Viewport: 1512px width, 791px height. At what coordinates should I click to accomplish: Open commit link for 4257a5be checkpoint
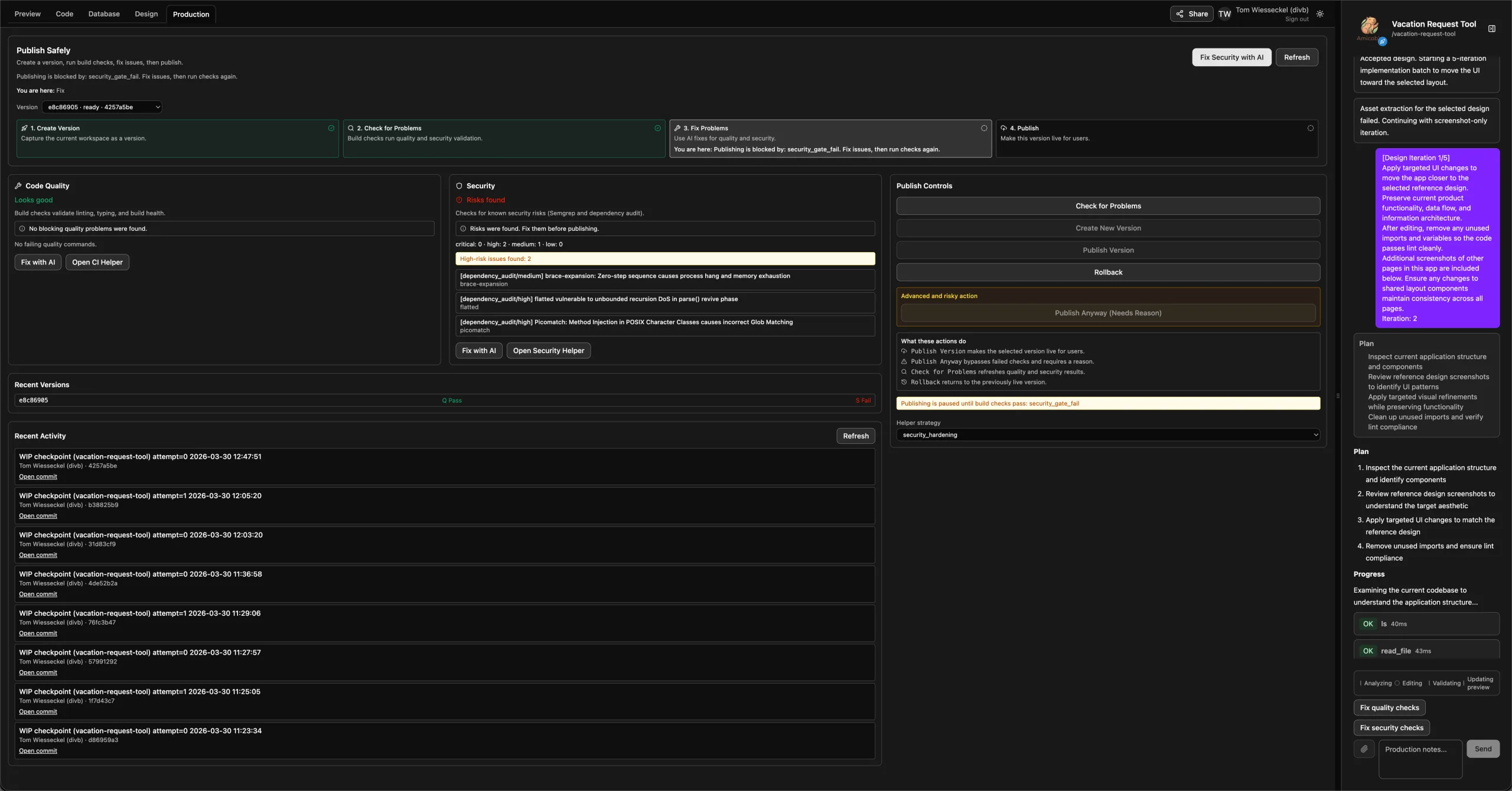pos(38,477)
